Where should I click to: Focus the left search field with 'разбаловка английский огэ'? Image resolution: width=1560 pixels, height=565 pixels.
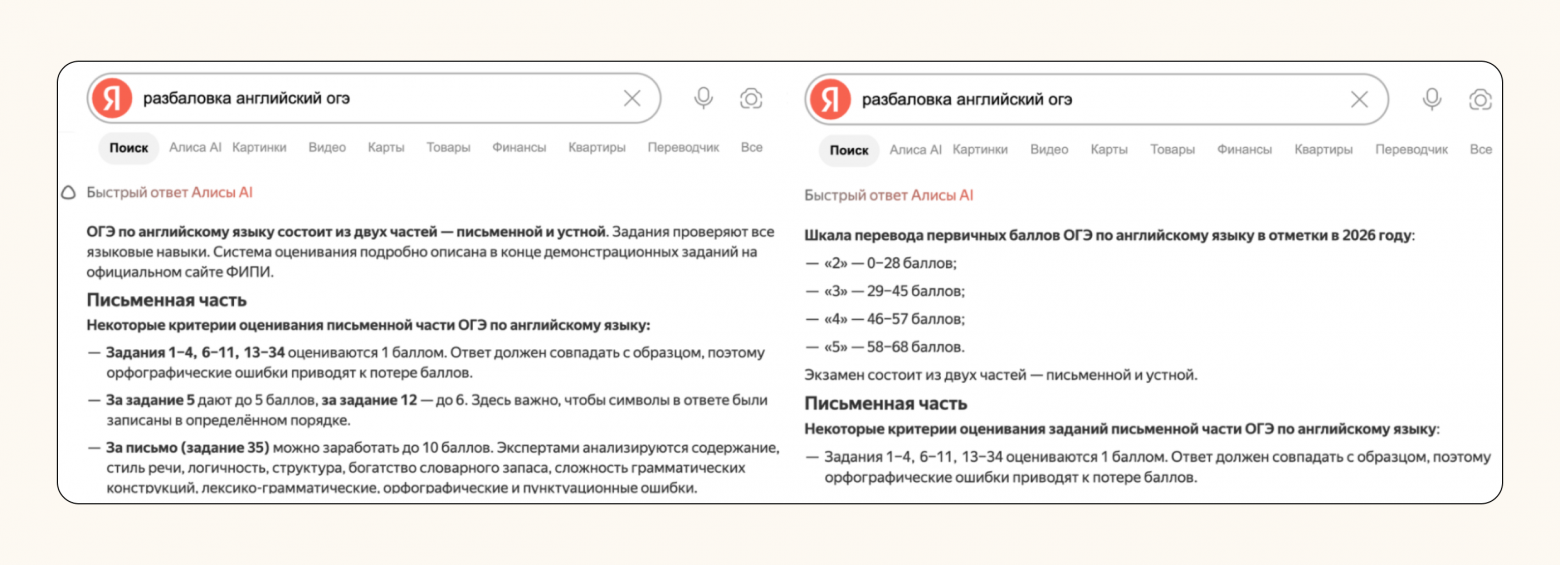pyautogui.click(x=375, y=98)
